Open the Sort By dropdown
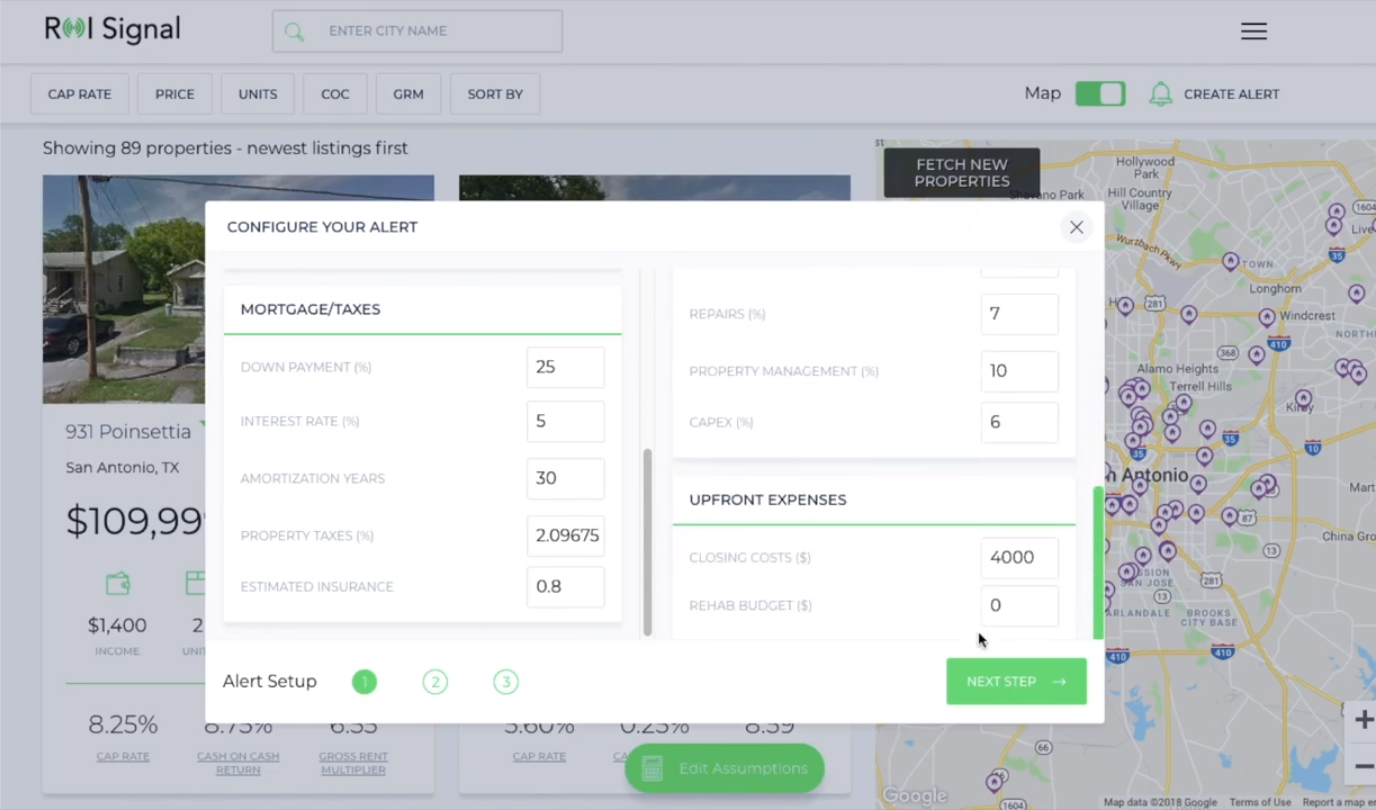1376x810 pixels. tap(495, 94)
